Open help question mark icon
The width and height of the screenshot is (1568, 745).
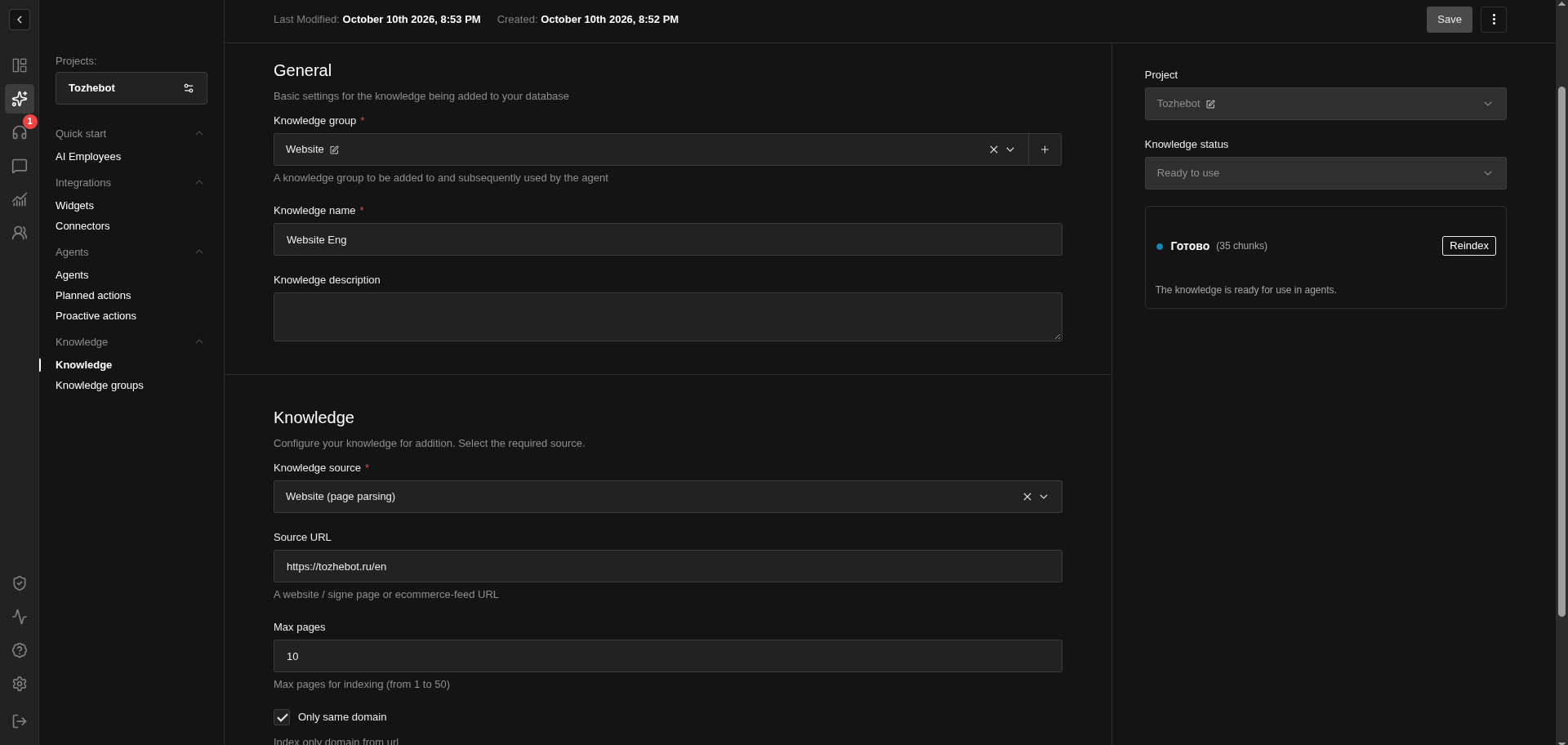pos(20,650)
